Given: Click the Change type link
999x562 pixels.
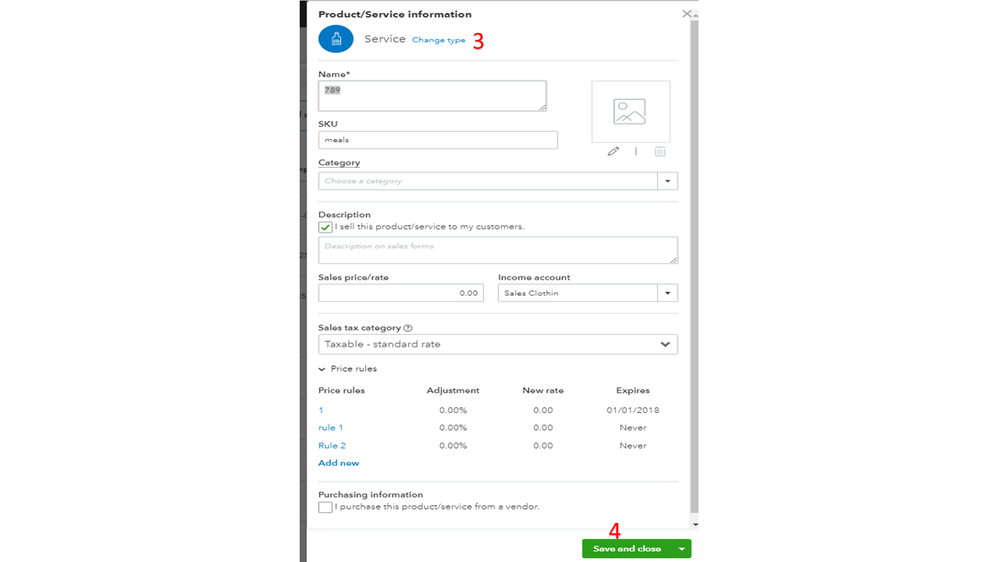Looking at the screenshot, I should tap(438, 40).
